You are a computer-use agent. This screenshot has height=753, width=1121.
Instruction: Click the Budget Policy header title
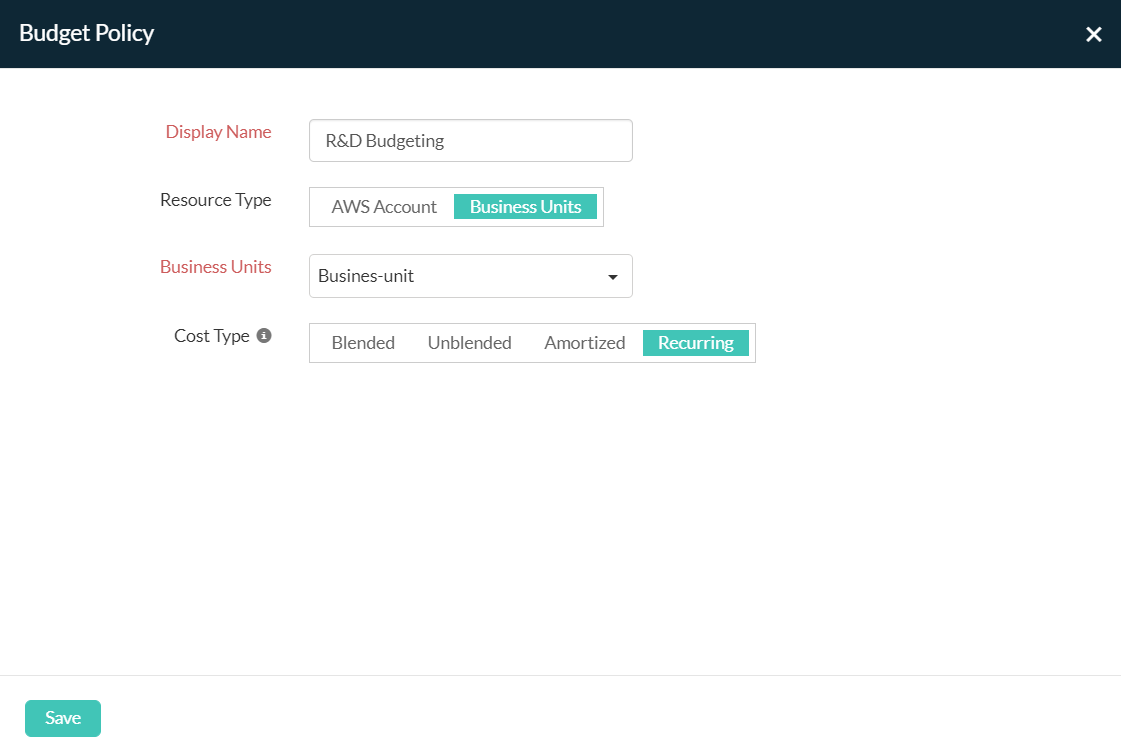pyautogui.click(x=87, y=33)
